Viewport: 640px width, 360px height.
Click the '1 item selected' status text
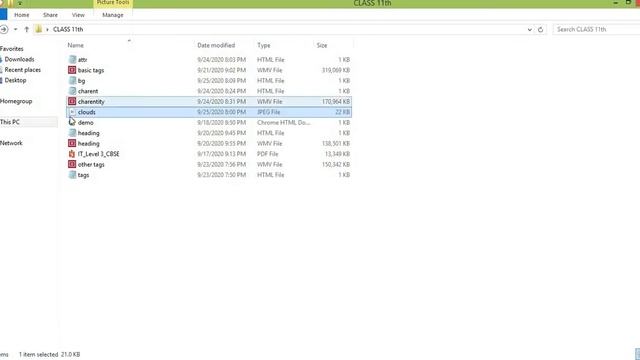click(x=38, y=355)
